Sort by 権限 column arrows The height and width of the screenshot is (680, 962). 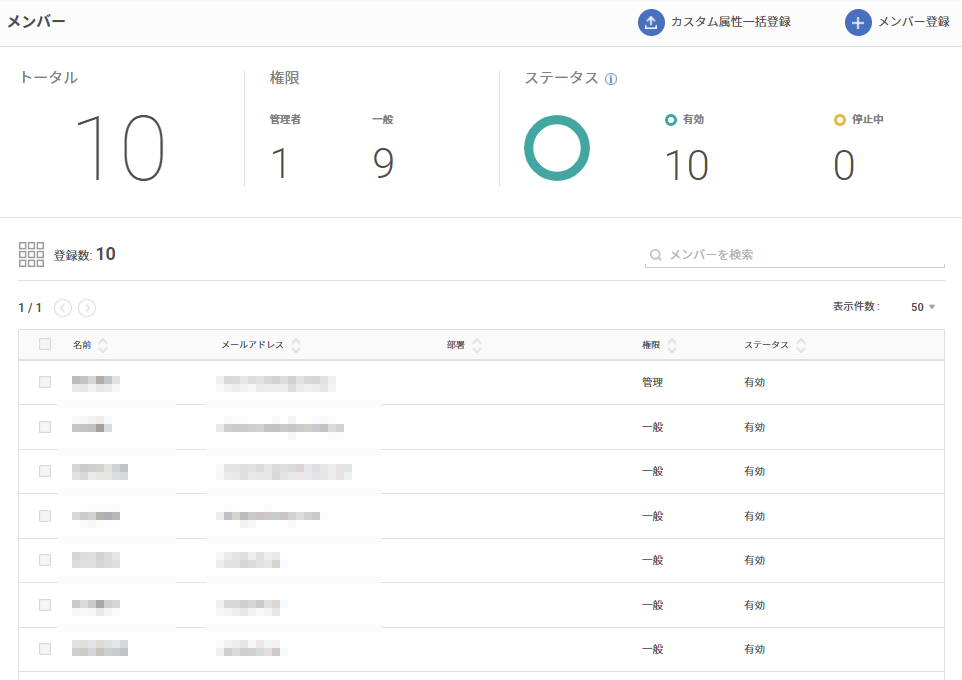tap(672, 345)
